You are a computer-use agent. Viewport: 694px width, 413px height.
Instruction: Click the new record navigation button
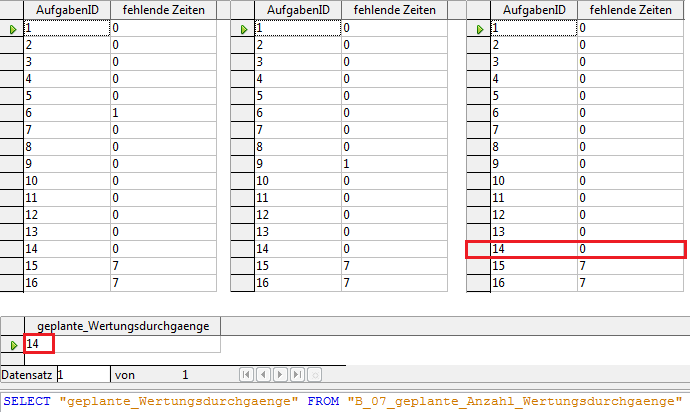coord(314,374)
